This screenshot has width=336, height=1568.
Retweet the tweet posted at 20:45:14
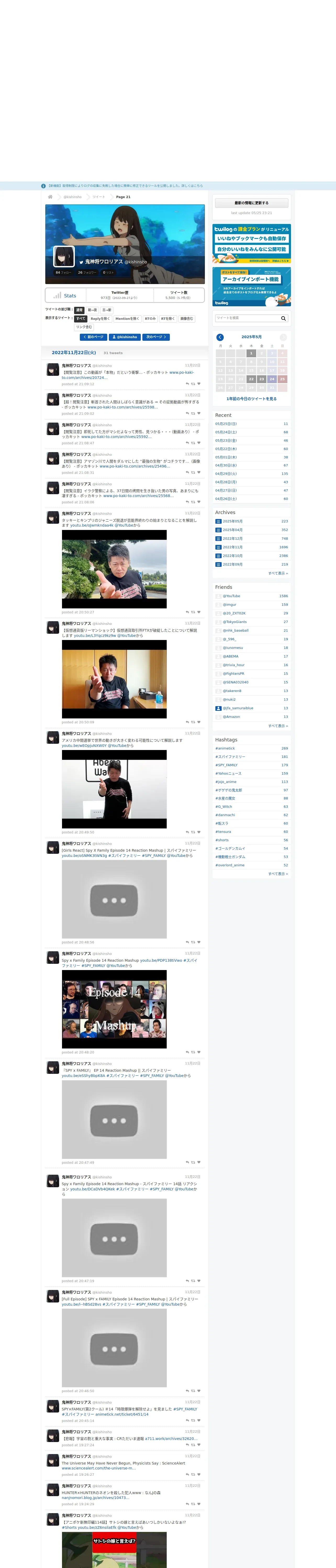(x=193, y=1420)
